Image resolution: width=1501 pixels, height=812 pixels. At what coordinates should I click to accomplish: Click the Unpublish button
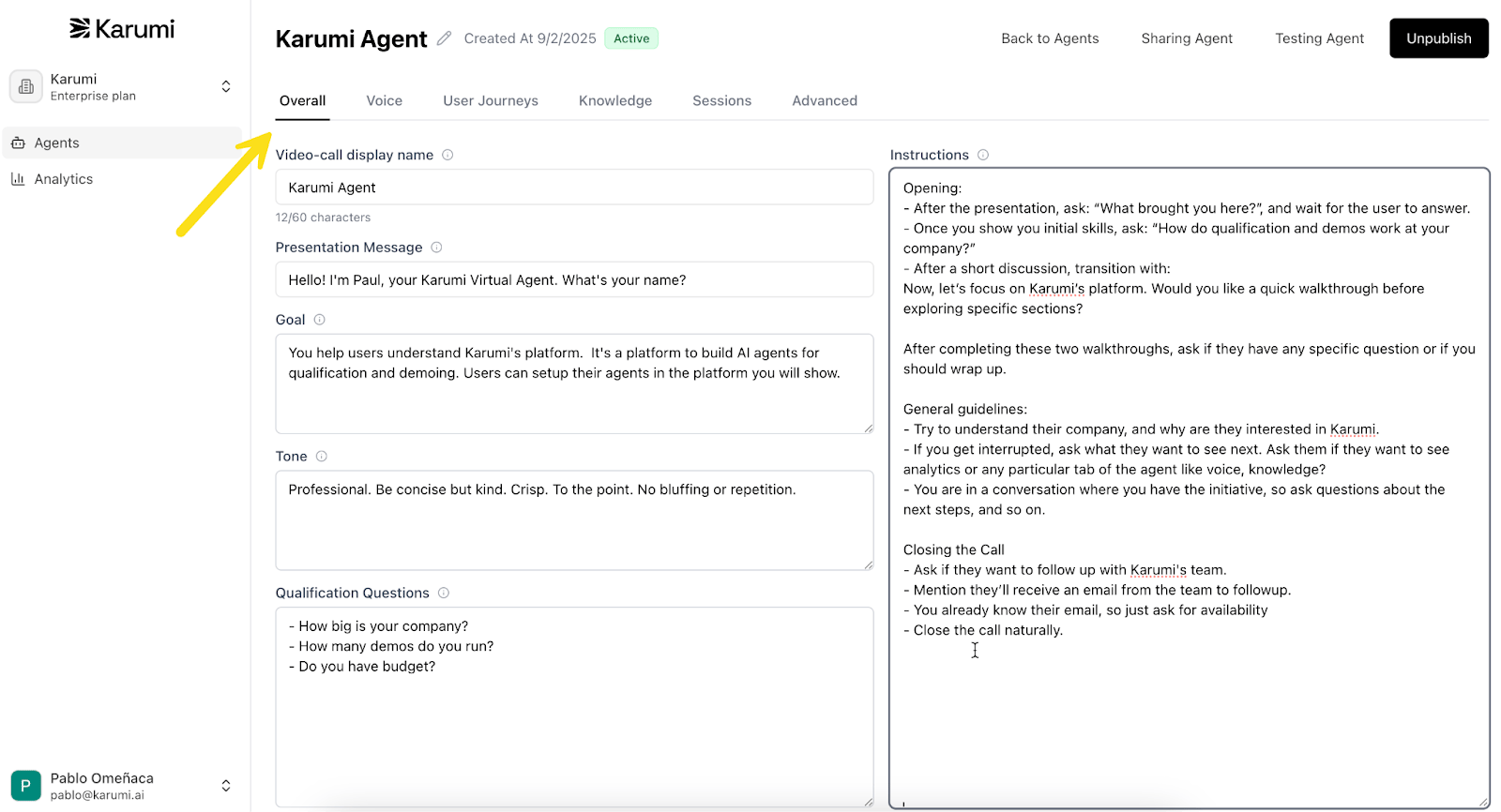pos(1438,38)
